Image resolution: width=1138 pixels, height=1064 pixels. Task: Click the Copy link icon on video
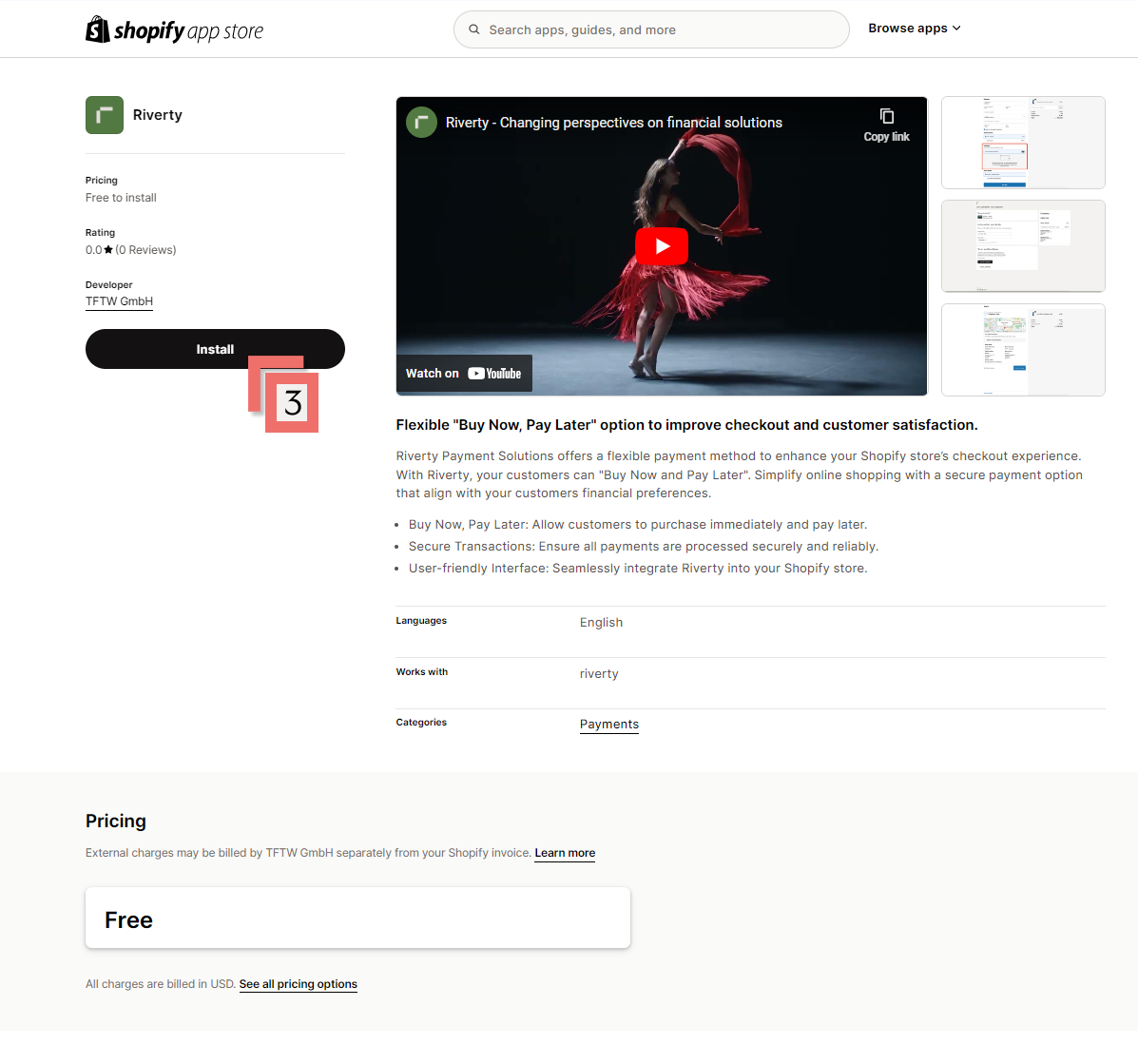[886, 117]
